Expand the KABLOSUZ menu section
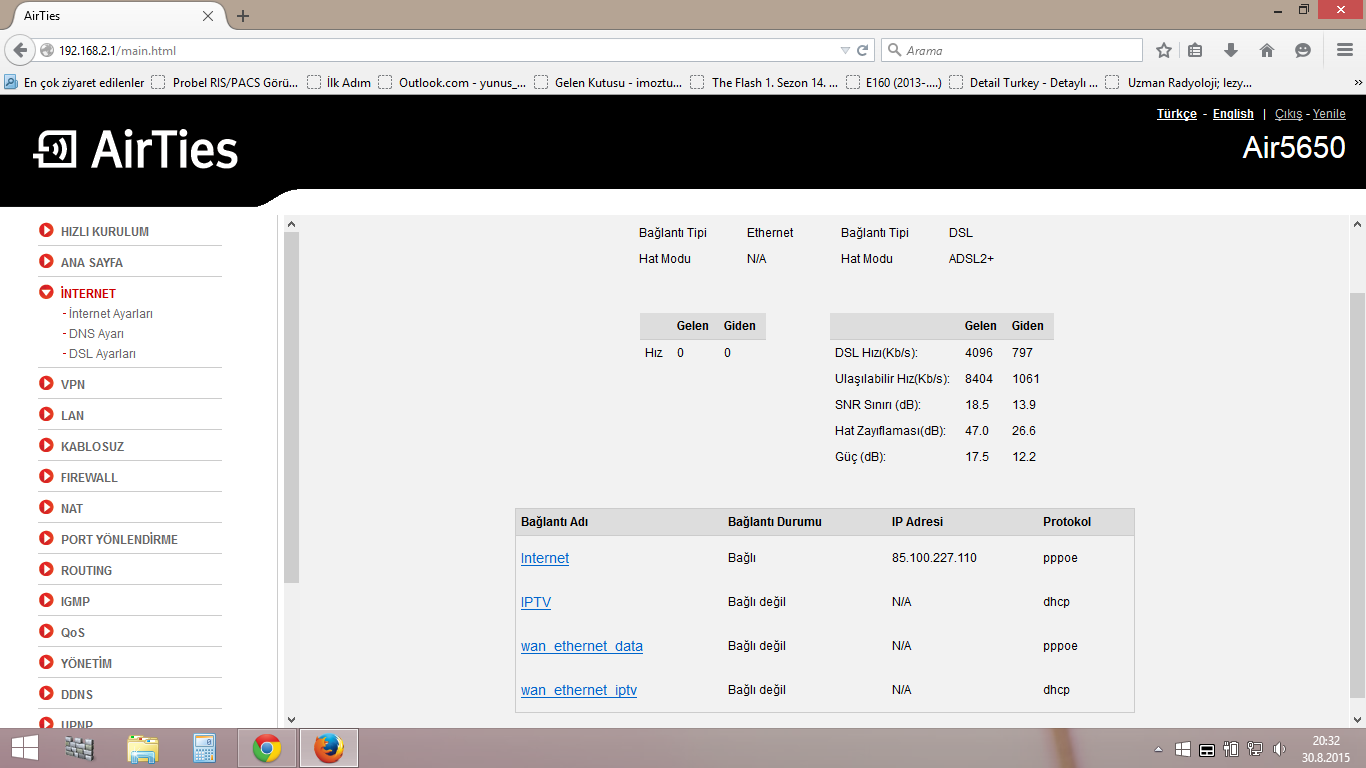1366x768 pixels. pyautogui.click(x=92, y=446)
